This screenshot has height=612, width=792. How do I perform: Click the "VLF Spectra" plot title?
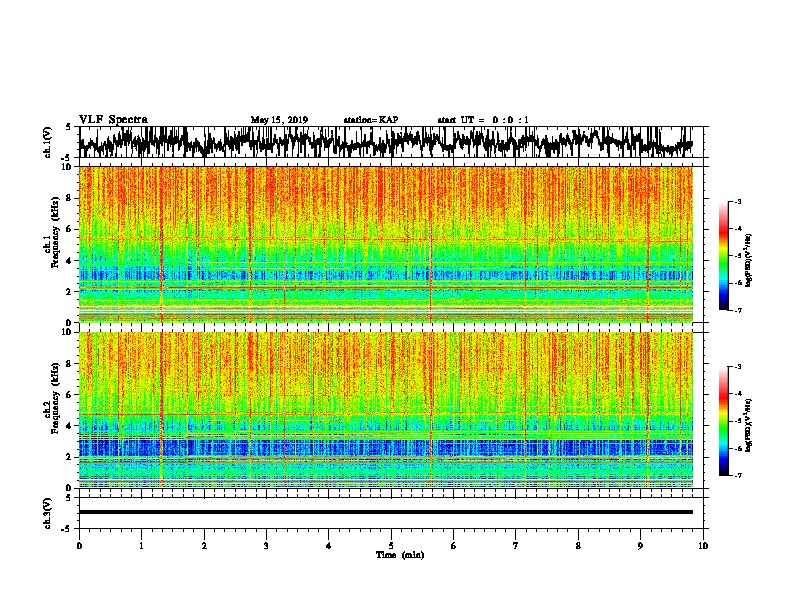pyautogui.click(x=113, y=120)
